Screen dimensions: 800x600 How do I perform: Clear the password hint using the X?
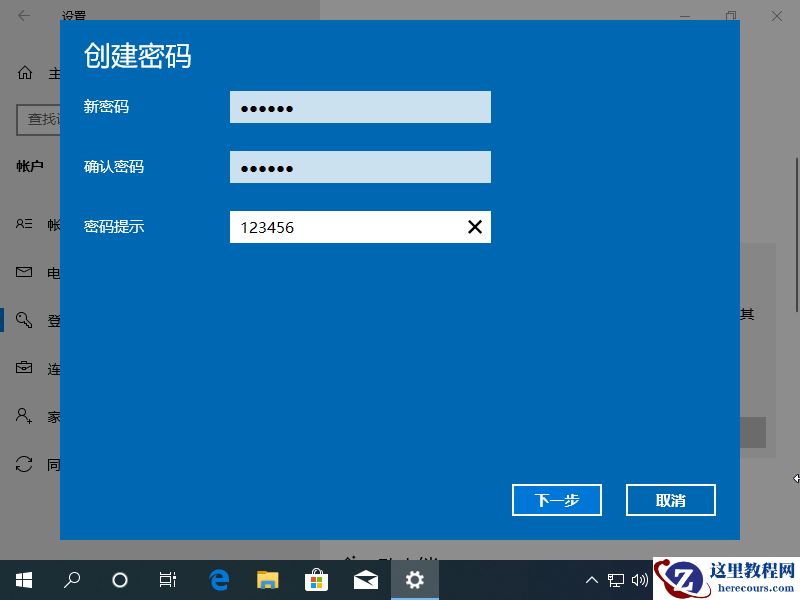coord(474,227)
